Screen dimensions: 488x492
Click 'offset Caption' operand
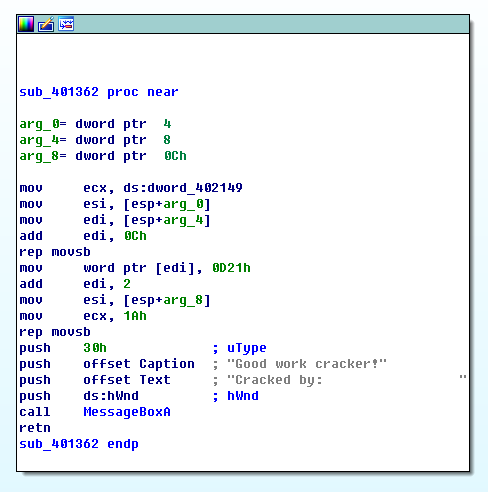(x=139, y=364)
